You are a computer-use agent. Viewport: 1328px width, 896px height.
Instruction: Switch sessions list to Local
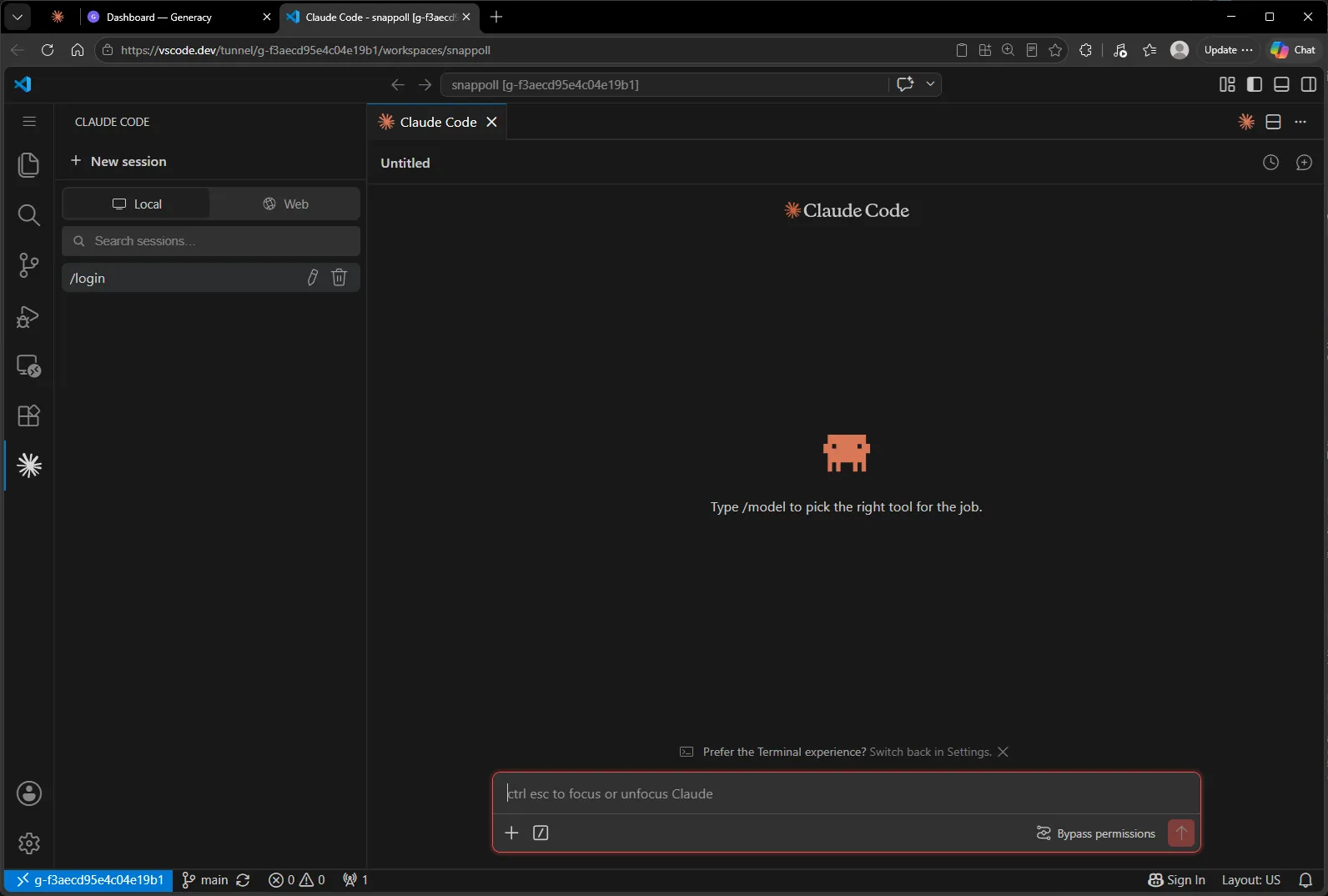(136, 204)
